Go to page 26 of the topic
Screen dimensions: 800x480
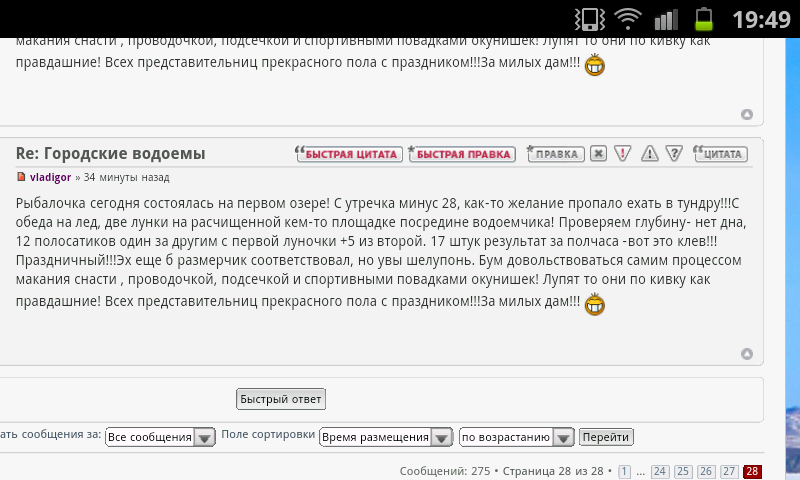tap(706, 471)
